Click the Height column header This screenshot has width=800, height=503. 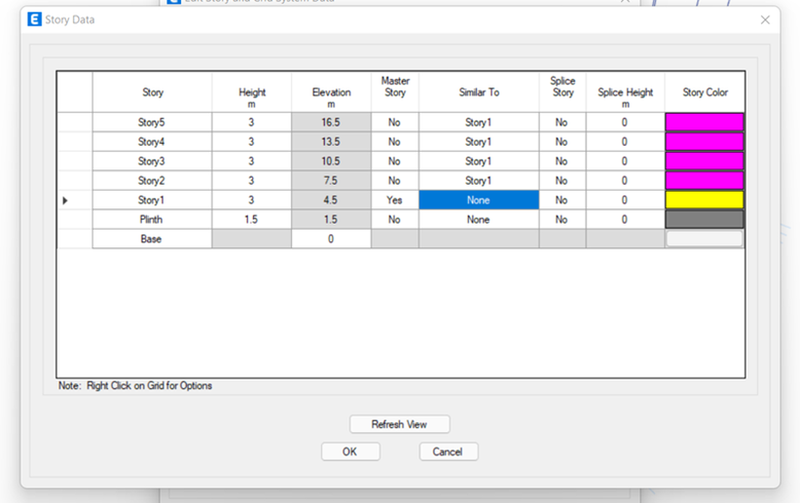pos(252,92)
